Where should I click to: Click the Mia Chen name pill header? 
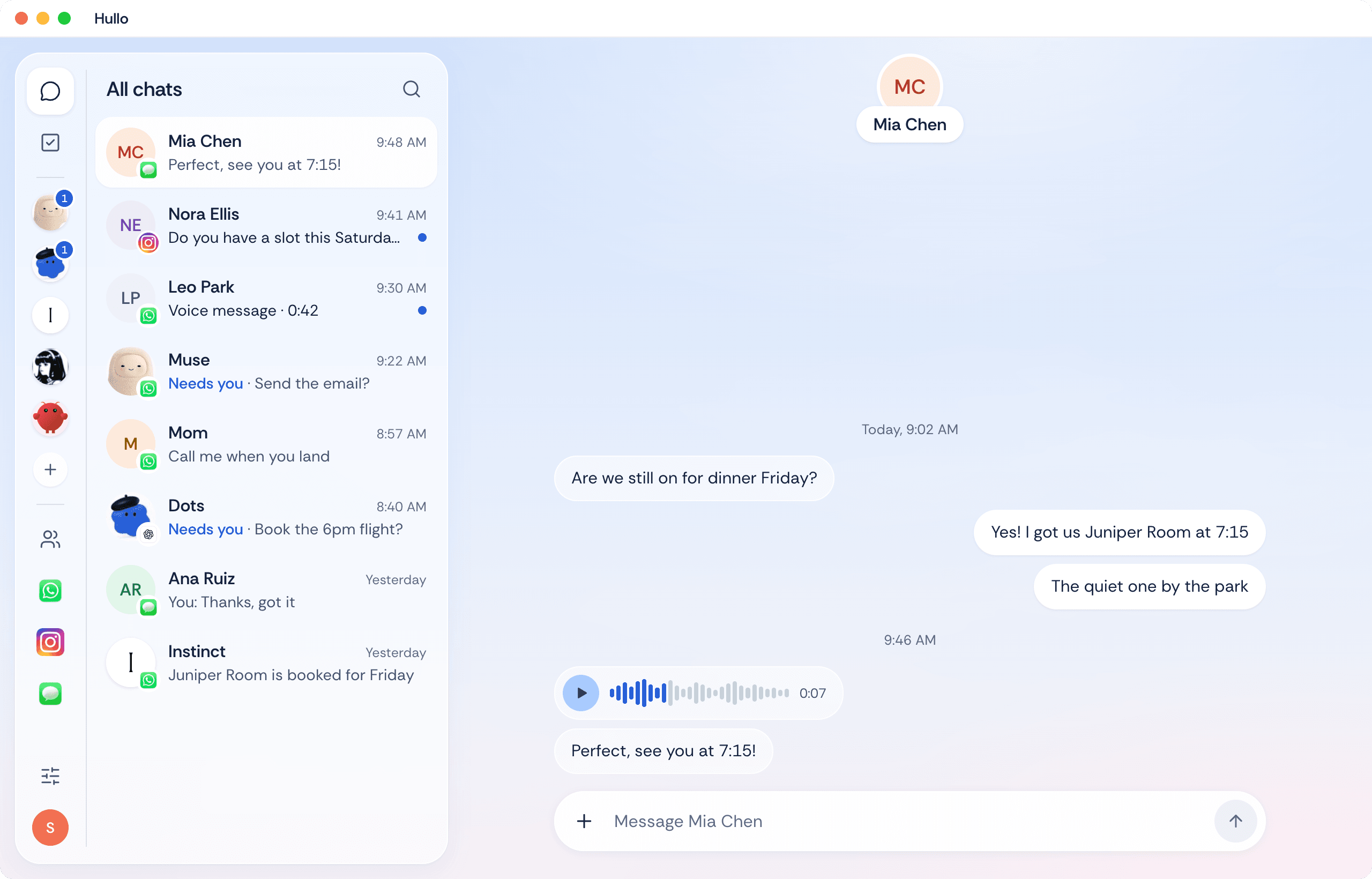coord(909,124)
